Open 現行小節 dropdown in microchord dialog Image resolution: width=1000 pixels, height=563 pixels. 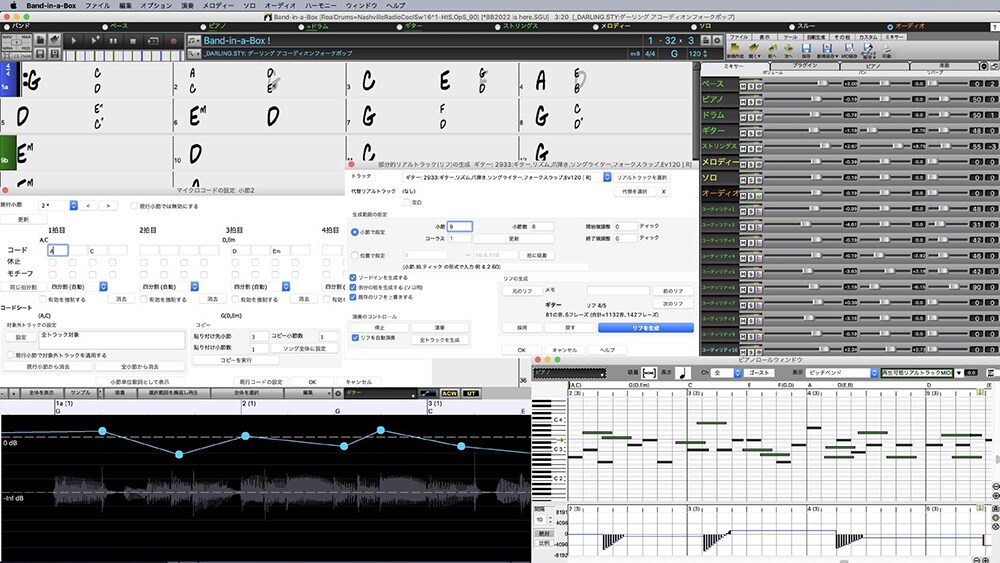(59, 205)
